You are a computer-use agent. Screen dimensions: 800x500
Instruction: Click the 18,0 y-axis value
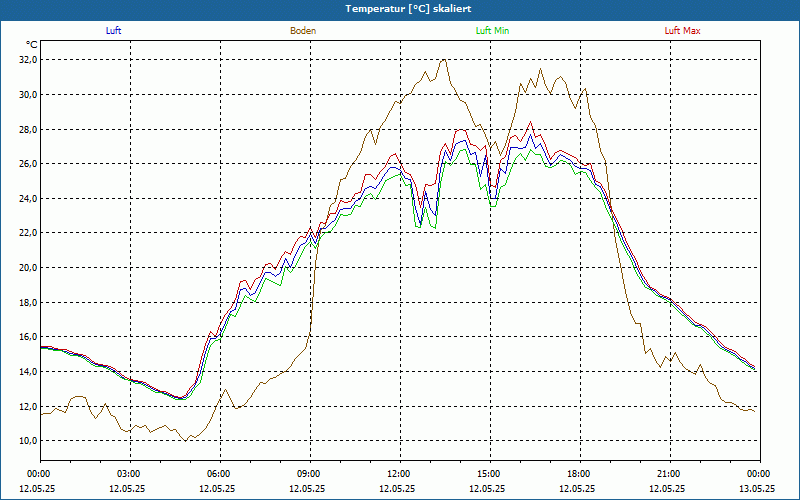(28, 303)
